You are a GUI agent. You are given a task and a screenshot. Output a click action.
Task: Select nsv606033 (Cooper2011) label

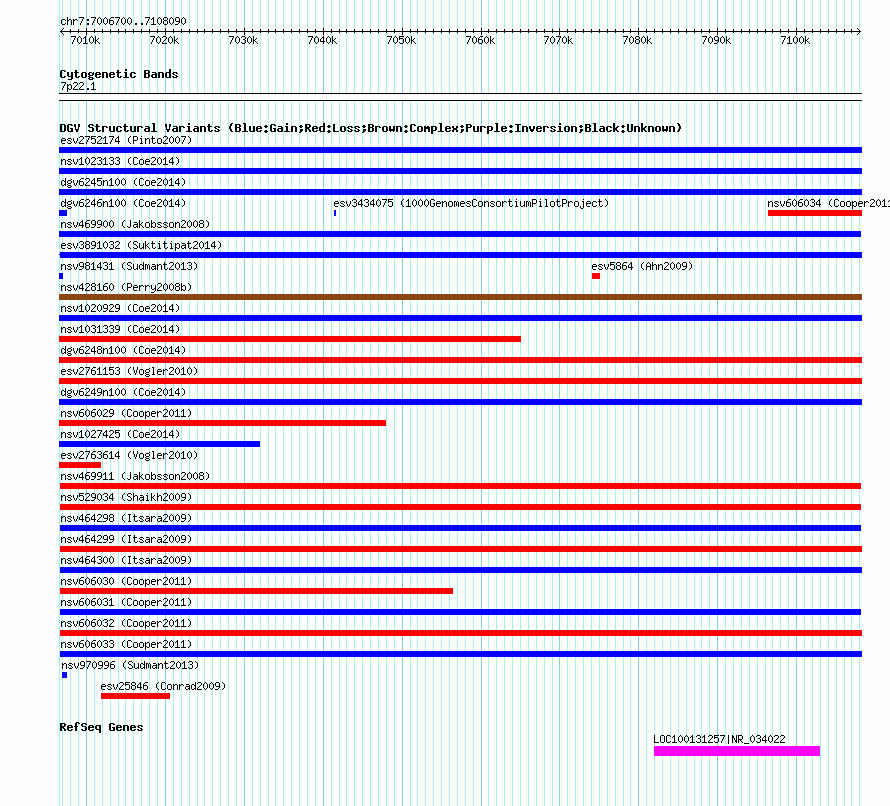coord(126,644)
